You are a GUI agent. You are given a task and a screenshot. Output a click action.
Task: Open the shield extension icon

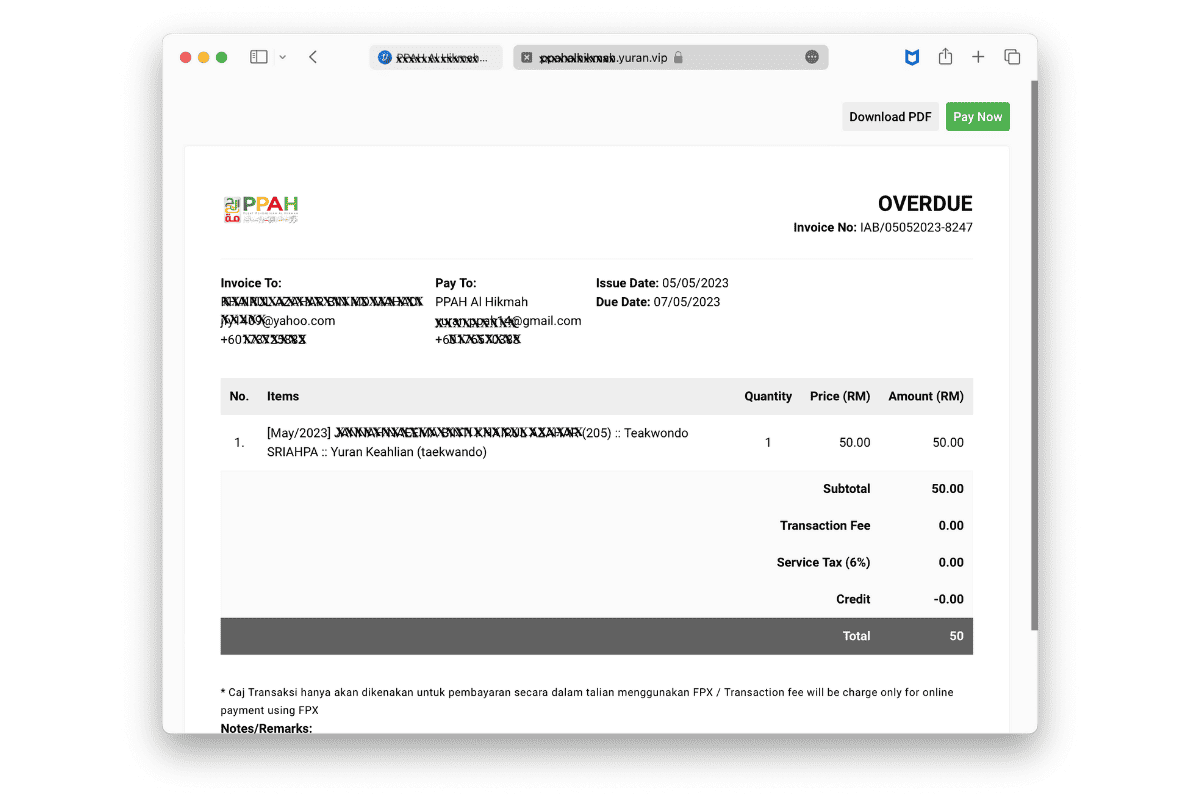click(x=912, y=58)
